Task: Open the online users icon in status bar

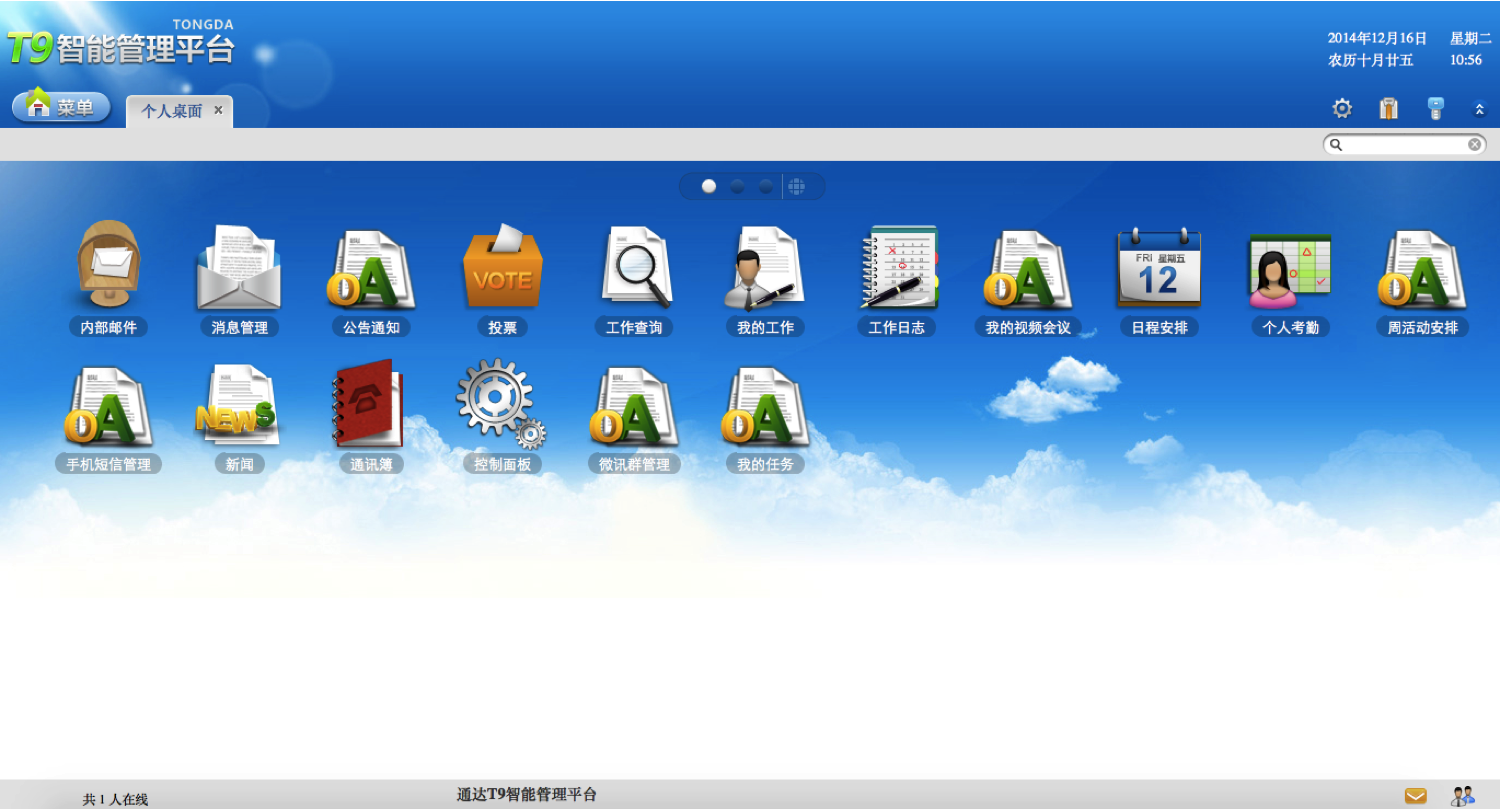Action: click(1462, 796)
